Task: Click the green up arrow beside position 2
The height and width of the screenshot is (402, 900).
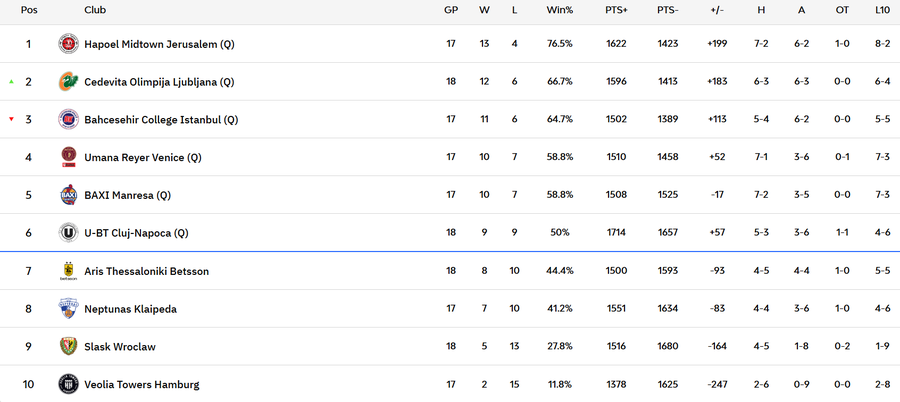Action: point(11,82)
